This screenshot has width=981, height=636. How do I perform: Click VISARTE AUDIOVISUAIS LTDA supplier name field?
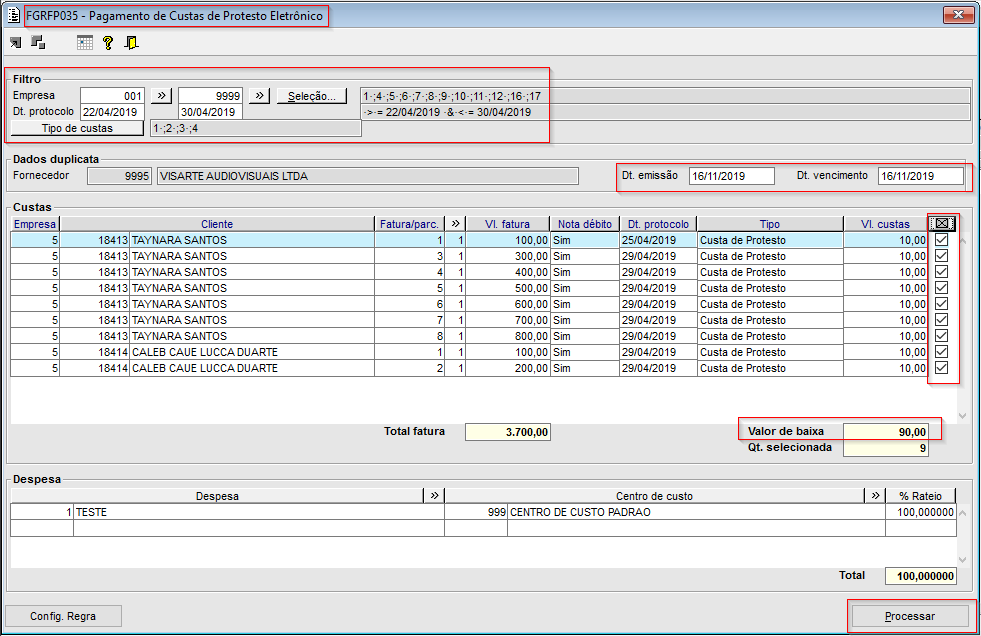coord(368,176)
